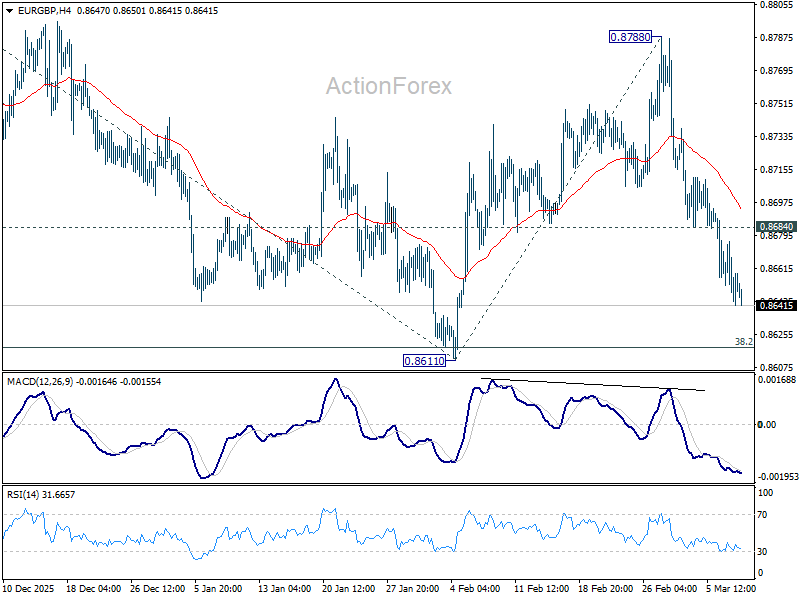Select the 38.2 Fibonacci level label
The image size is (800, 600).
[x=743, y=341]
